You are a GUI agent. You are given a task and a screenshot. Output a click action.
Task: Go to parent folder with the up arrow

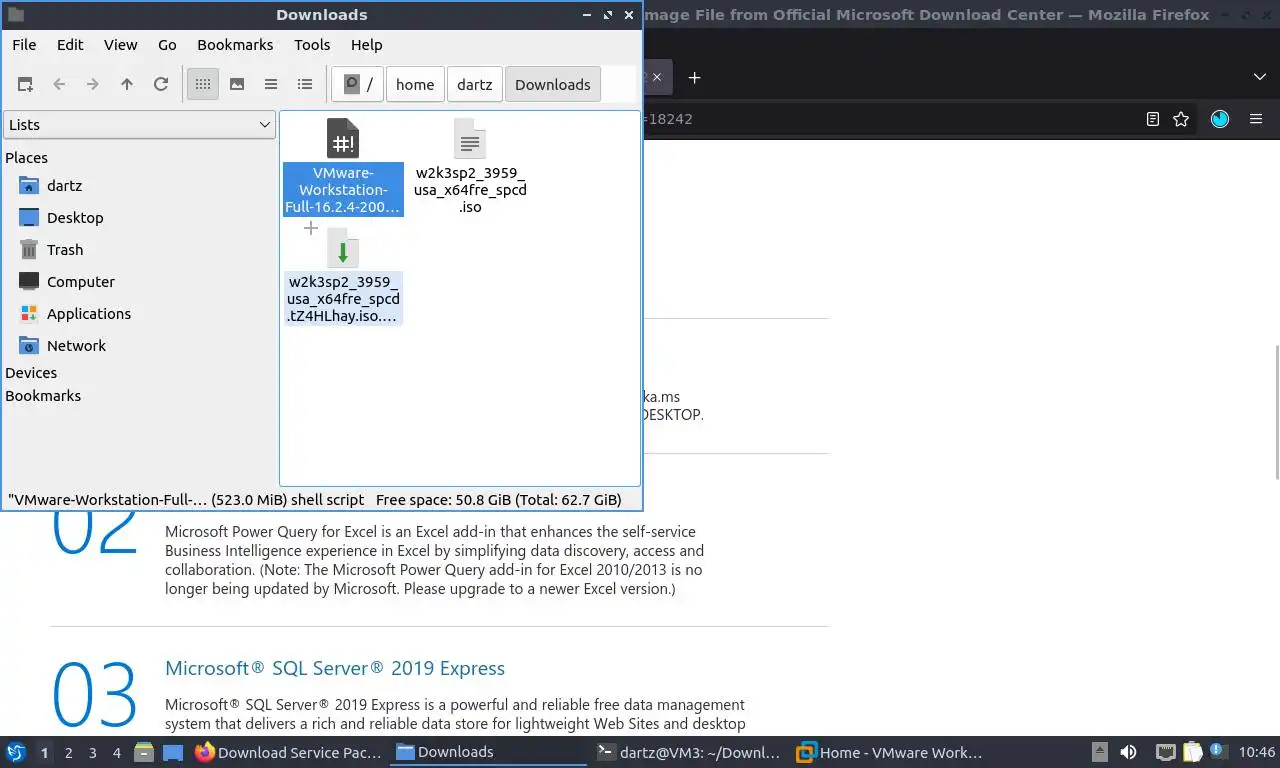point(127,85)
